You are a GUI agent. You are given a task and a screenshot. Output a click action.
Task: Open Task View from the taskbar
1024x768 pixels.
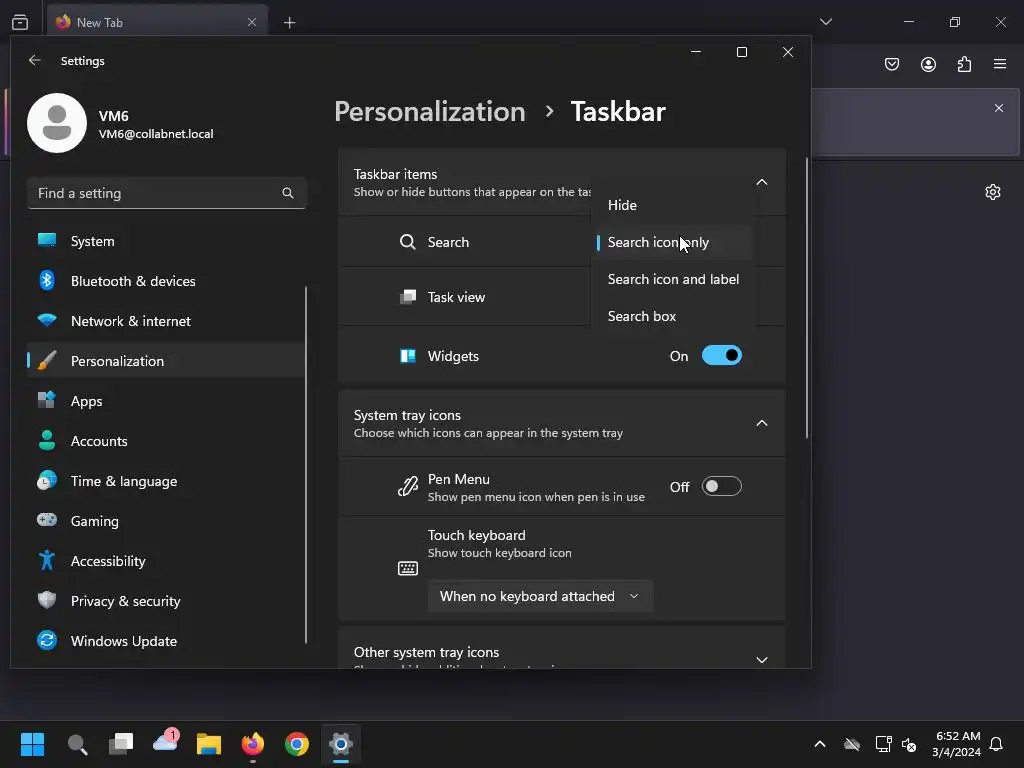[121, 744]
